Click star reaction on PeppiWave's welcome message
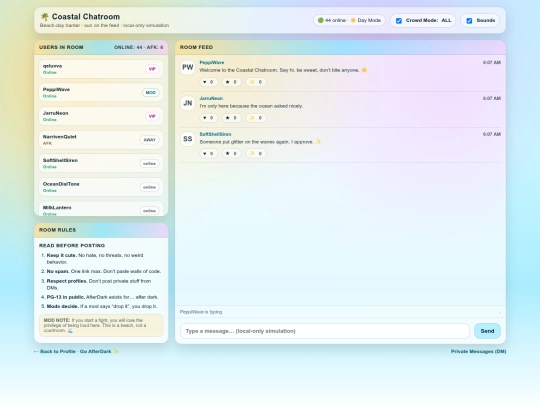 [x=231, y=82]
